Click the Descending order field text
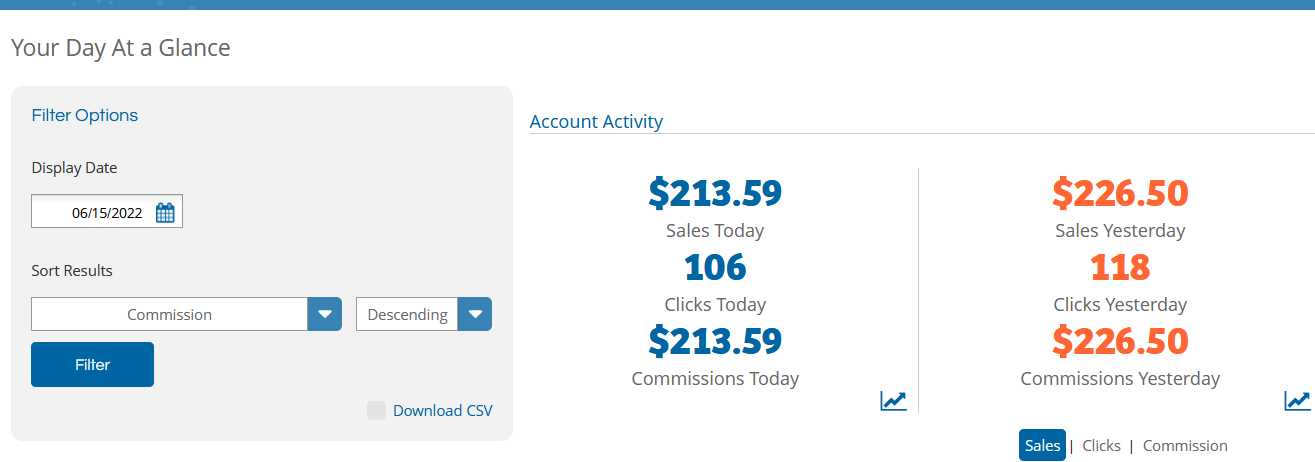Image resolution: width=1315 pixels, height=462 pixels. [x=407, y=314]
